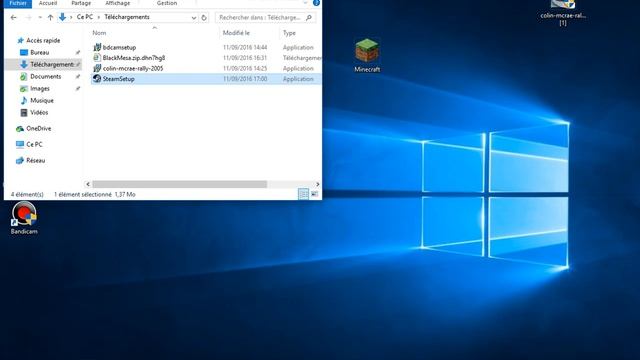Open recent locations dropdown arrow
Screen dimensions: 640x360
[40, 18]
